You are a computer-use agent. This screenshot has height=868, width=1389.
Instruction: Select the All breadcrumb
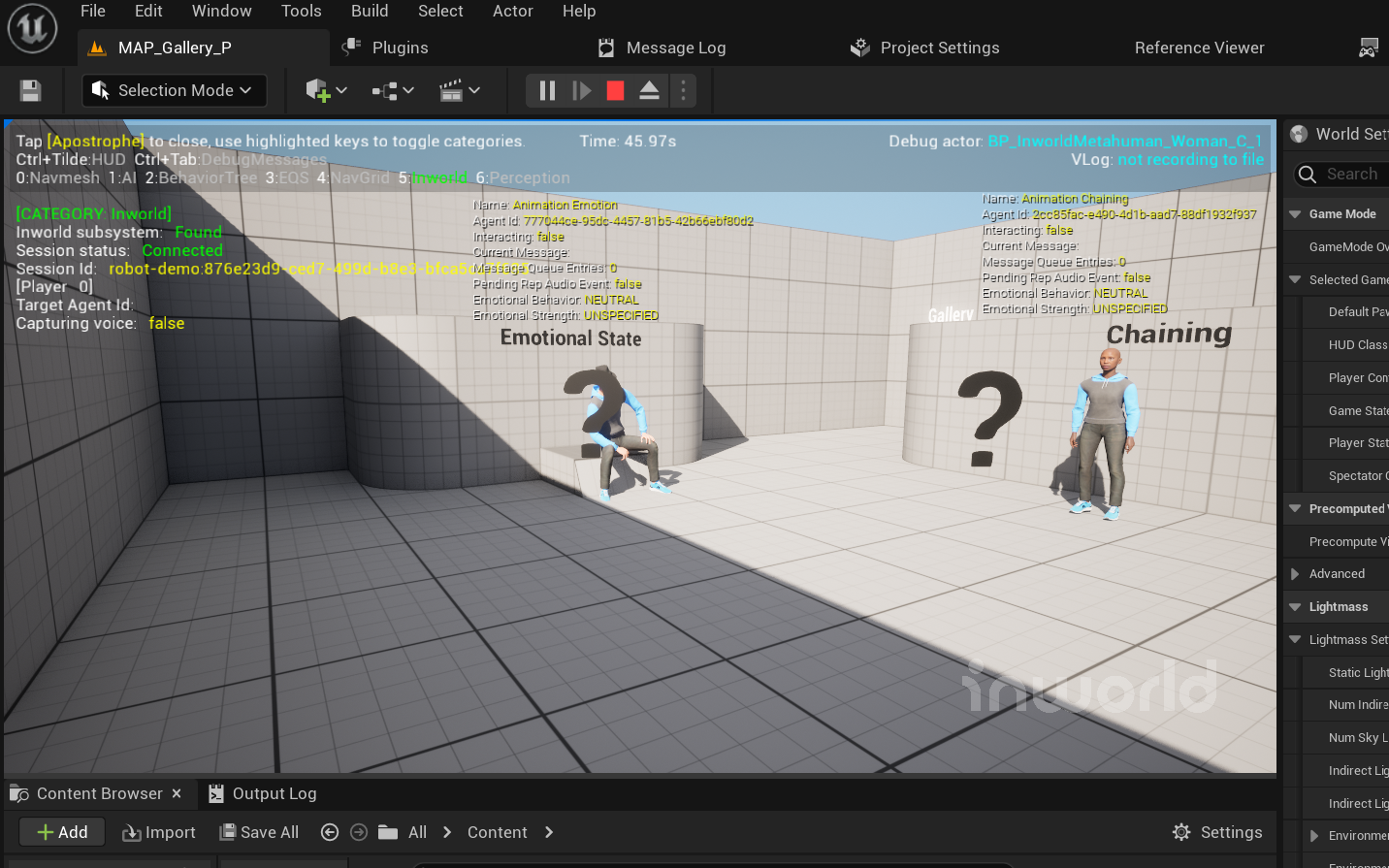tap(417, 832)
